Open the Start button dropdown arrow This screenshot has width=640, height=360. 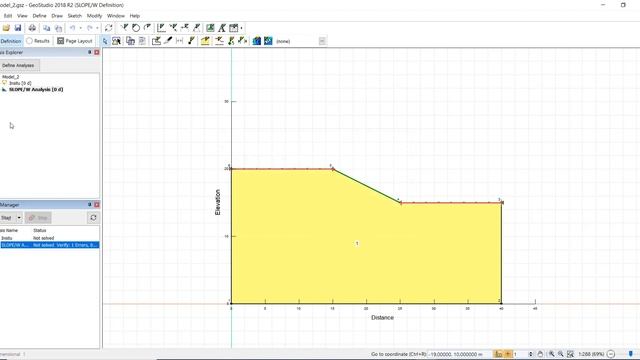[x=19, y=218]
